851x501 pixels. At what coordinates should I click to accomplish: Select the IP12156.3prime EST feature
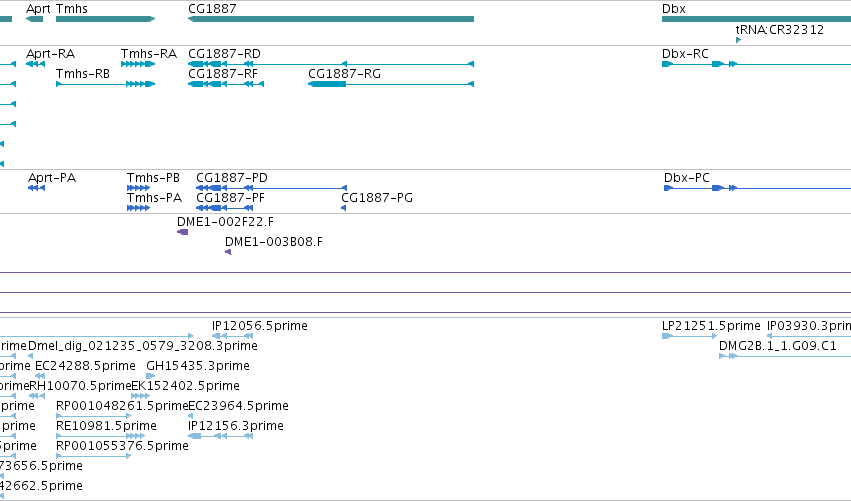tap(220, 436)
